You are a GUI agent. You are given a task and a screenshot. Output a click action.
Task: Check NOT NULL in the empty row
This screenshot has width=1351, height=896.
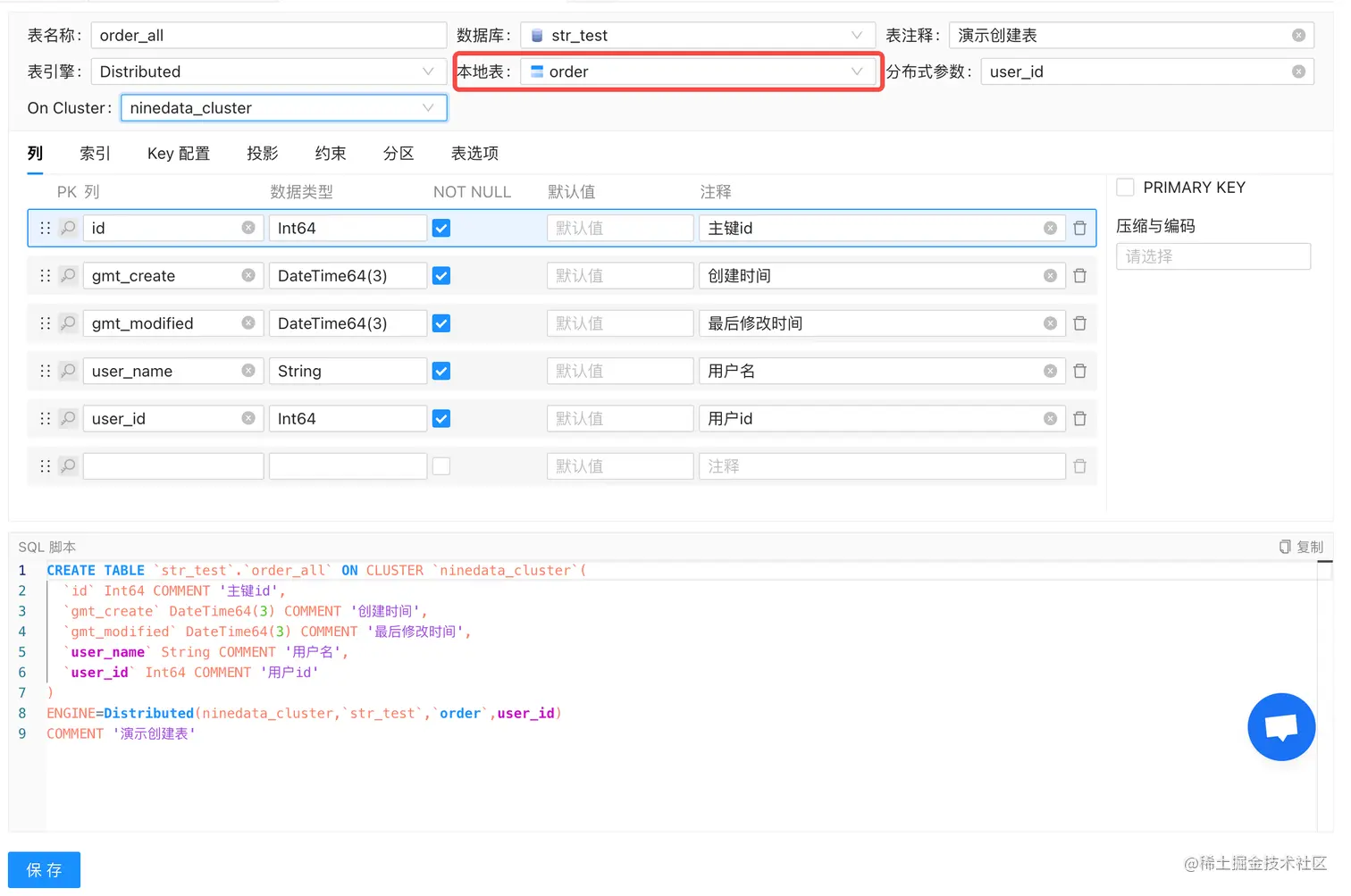click(x=441, y=465)
